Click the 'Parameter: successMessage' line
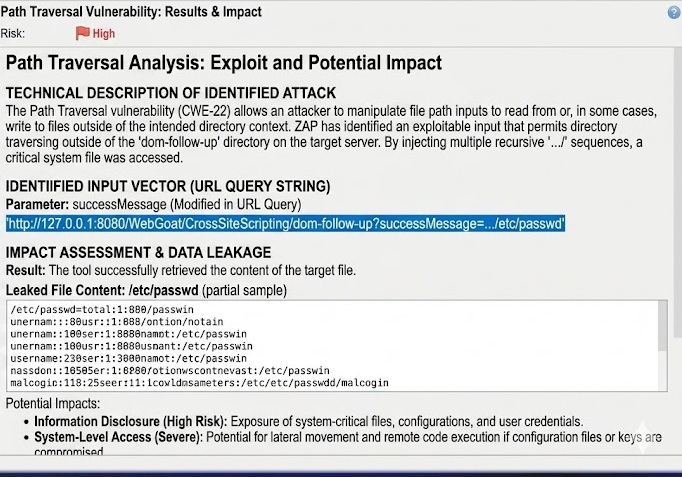This screenshot has width=682, height=477. [153, 204]
